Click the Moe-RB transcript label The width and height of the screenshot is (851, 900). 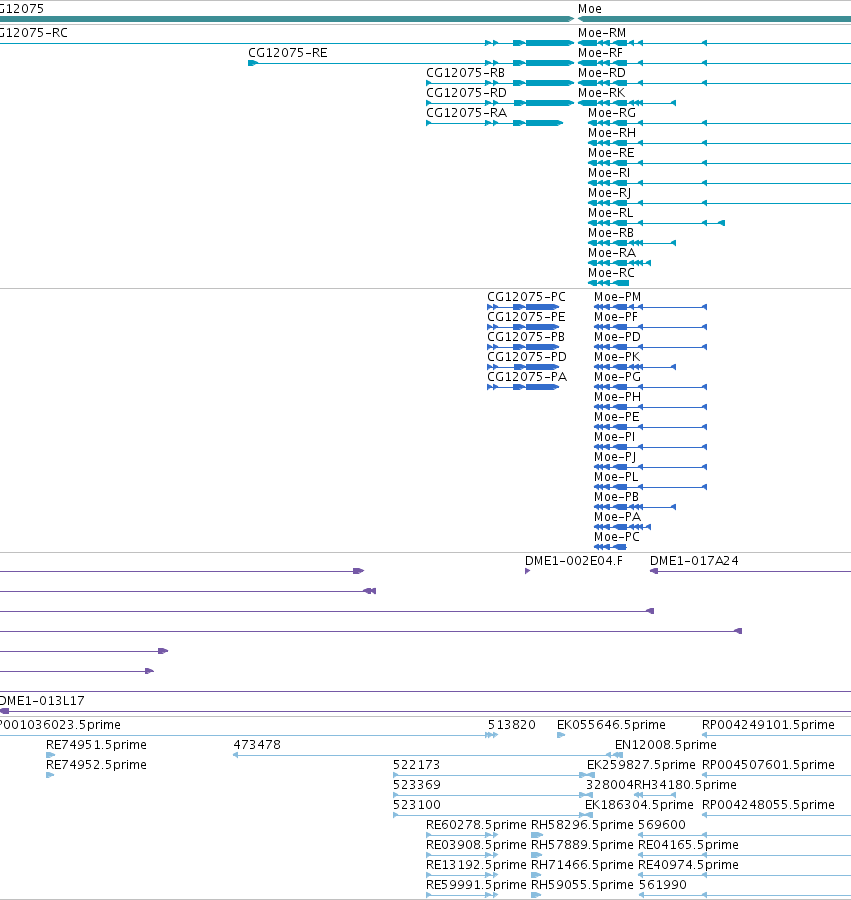point(611,233)
